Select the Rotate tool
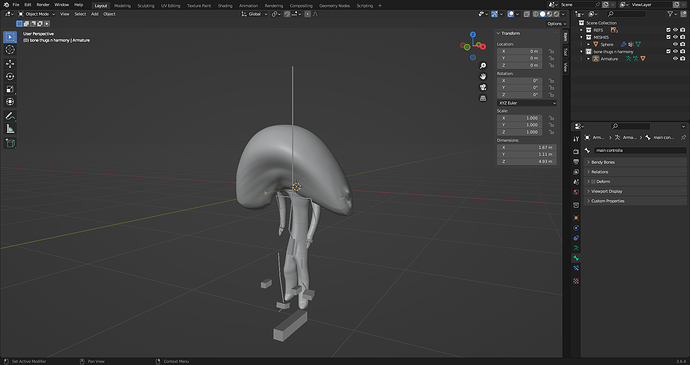Screen dimensions: 690x365 click(x=10, y=77)
